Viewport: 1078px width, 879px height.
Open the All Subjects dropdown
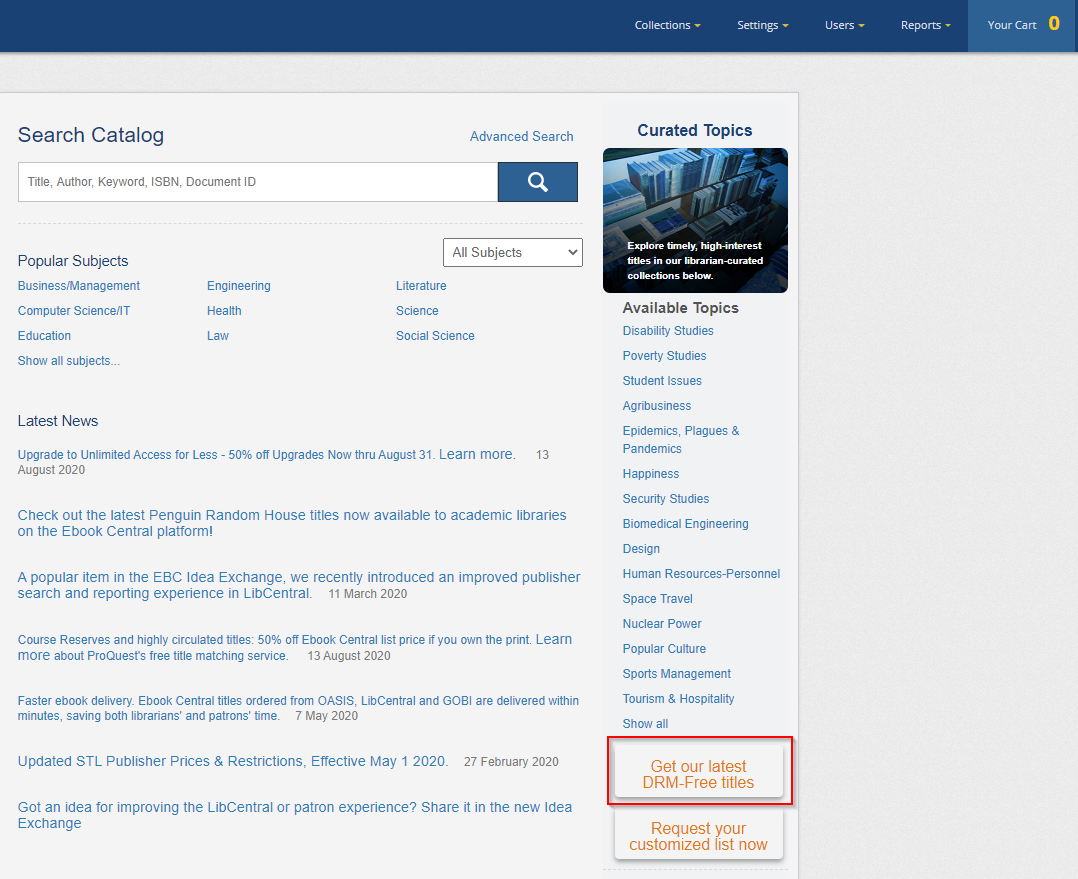click(512, 252)
